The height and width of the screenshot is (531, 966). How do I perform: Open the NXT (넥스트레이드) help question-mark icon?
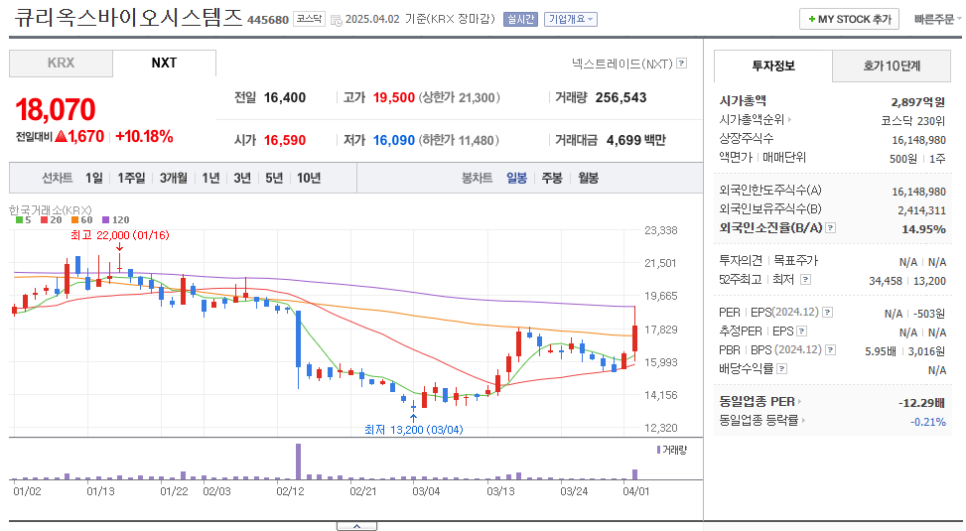point(681,63)
